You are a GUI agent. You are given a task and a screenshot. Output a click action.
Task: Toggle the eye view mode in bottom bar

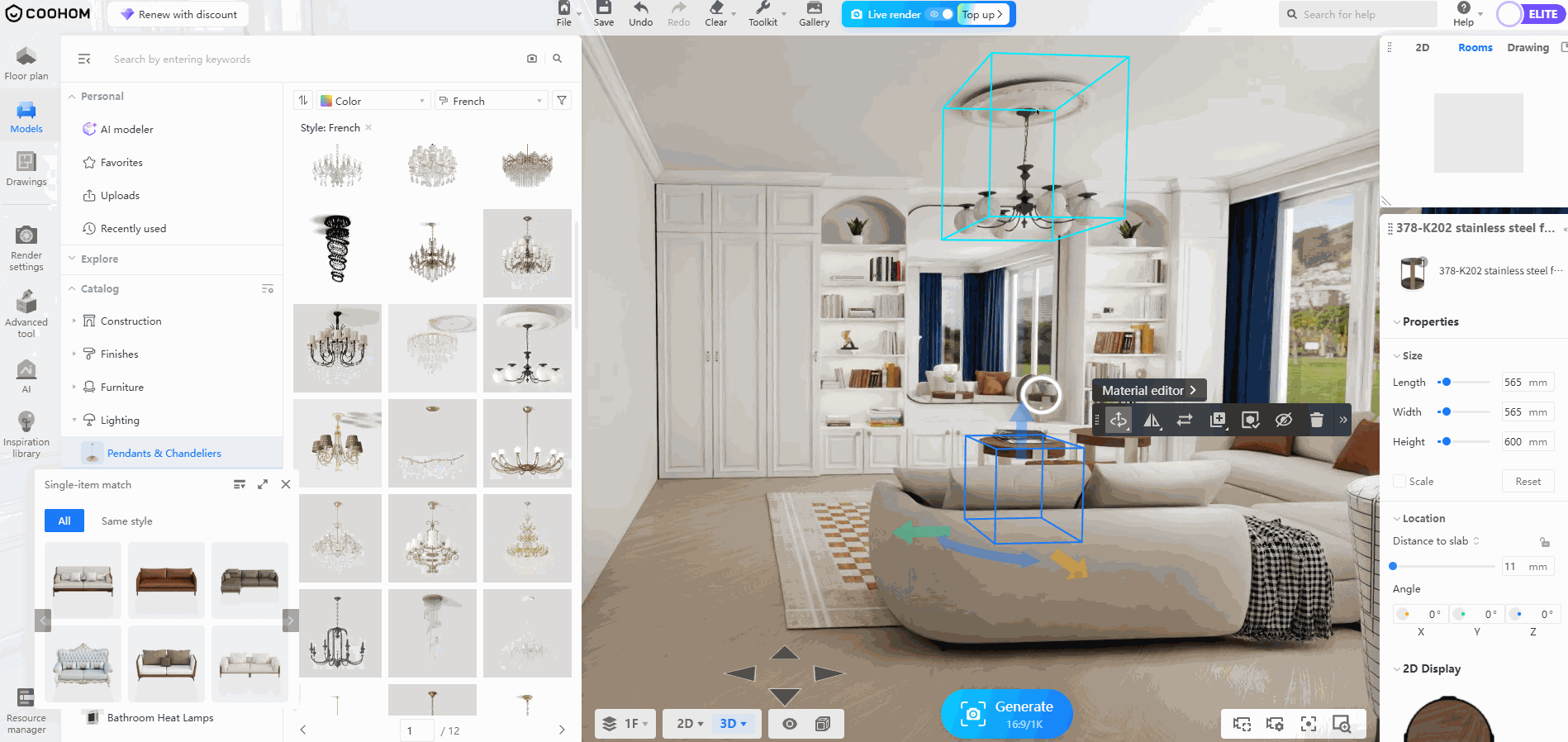point(790,724)
